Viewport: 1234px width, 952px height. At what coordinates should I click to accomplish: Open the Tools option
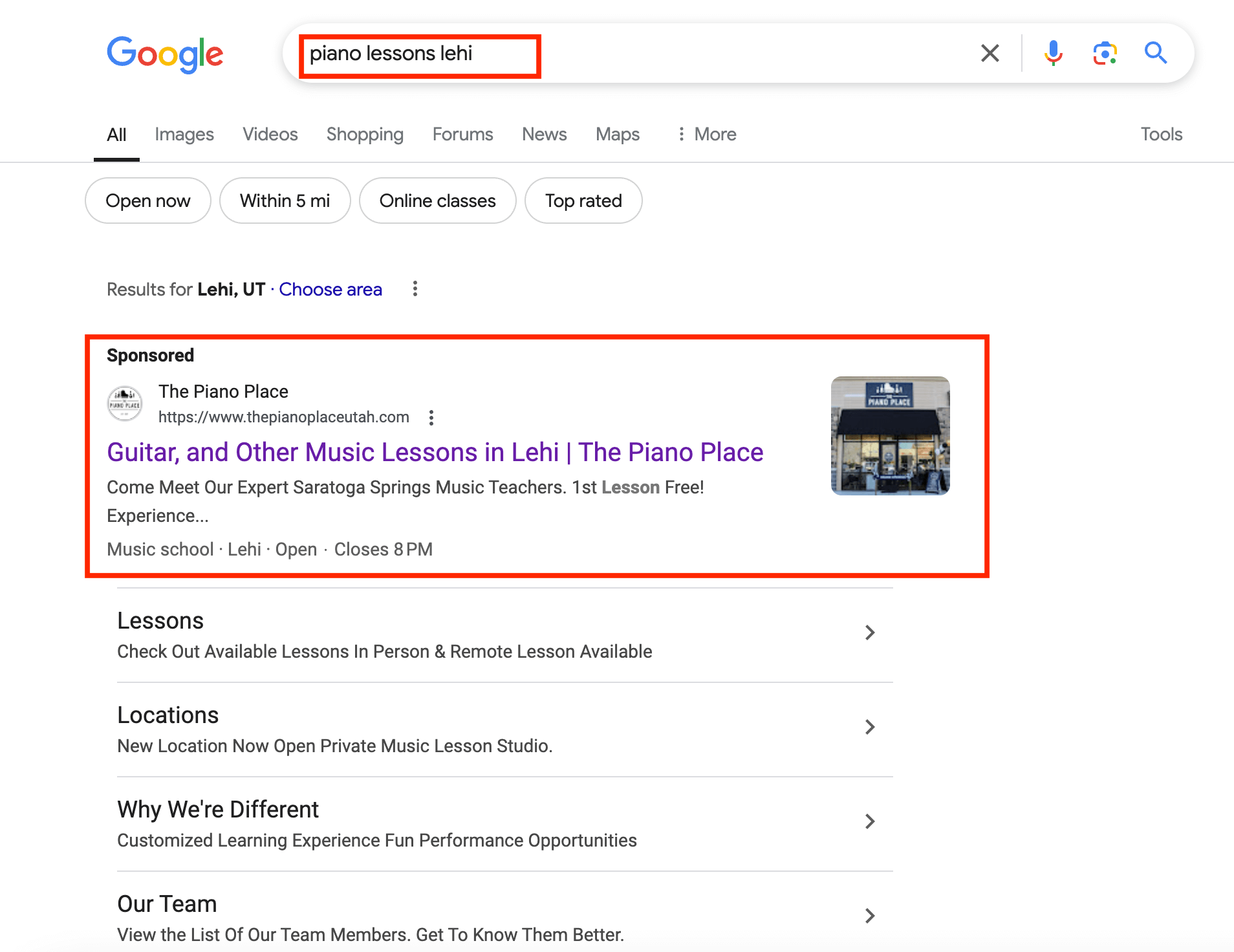point(1162,135)
